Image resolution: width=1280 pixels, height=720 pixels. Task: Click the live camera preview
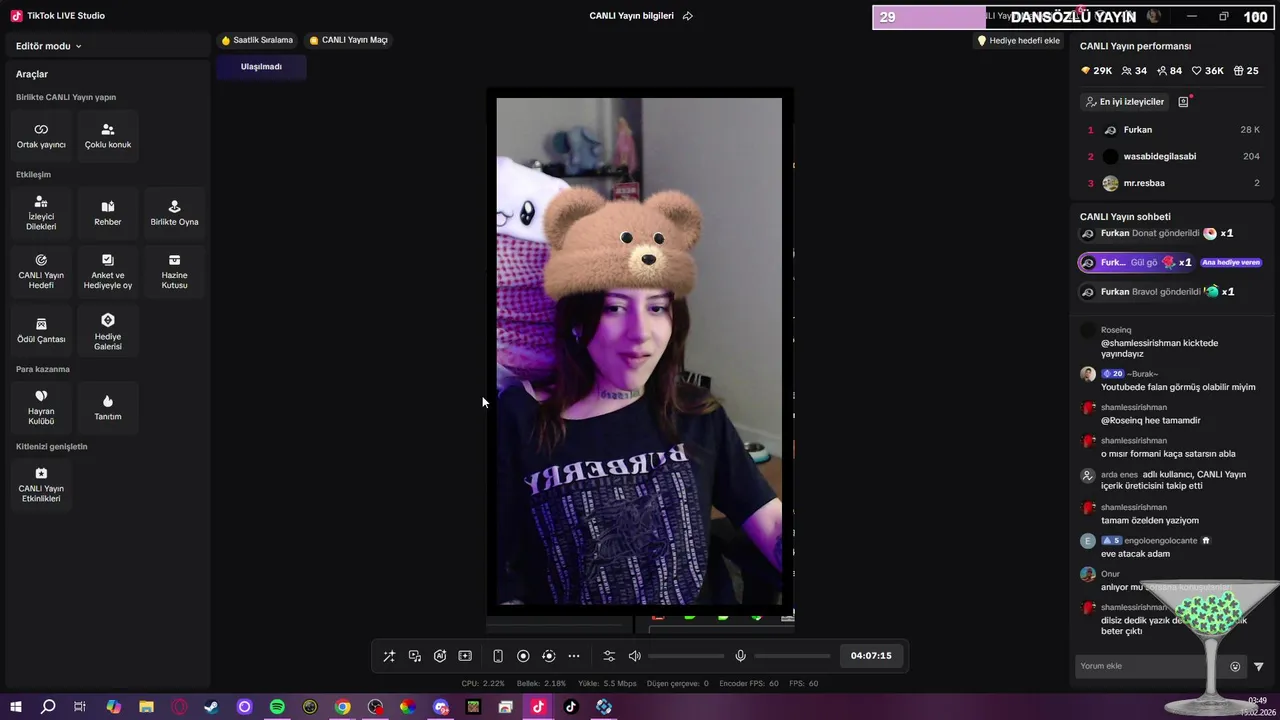click(x=639, y=351)
